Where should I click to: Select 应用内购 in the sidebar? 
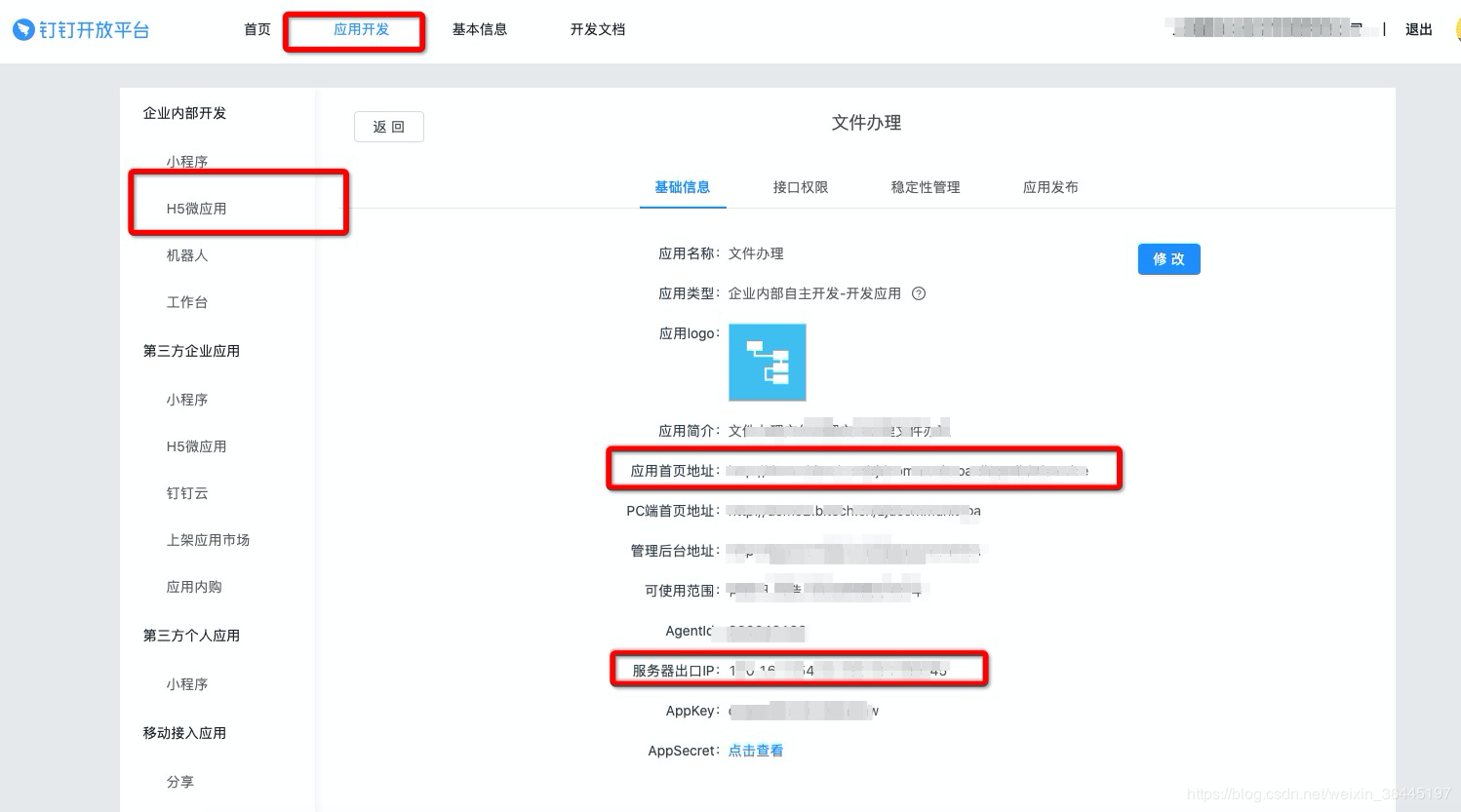point(194,587)
